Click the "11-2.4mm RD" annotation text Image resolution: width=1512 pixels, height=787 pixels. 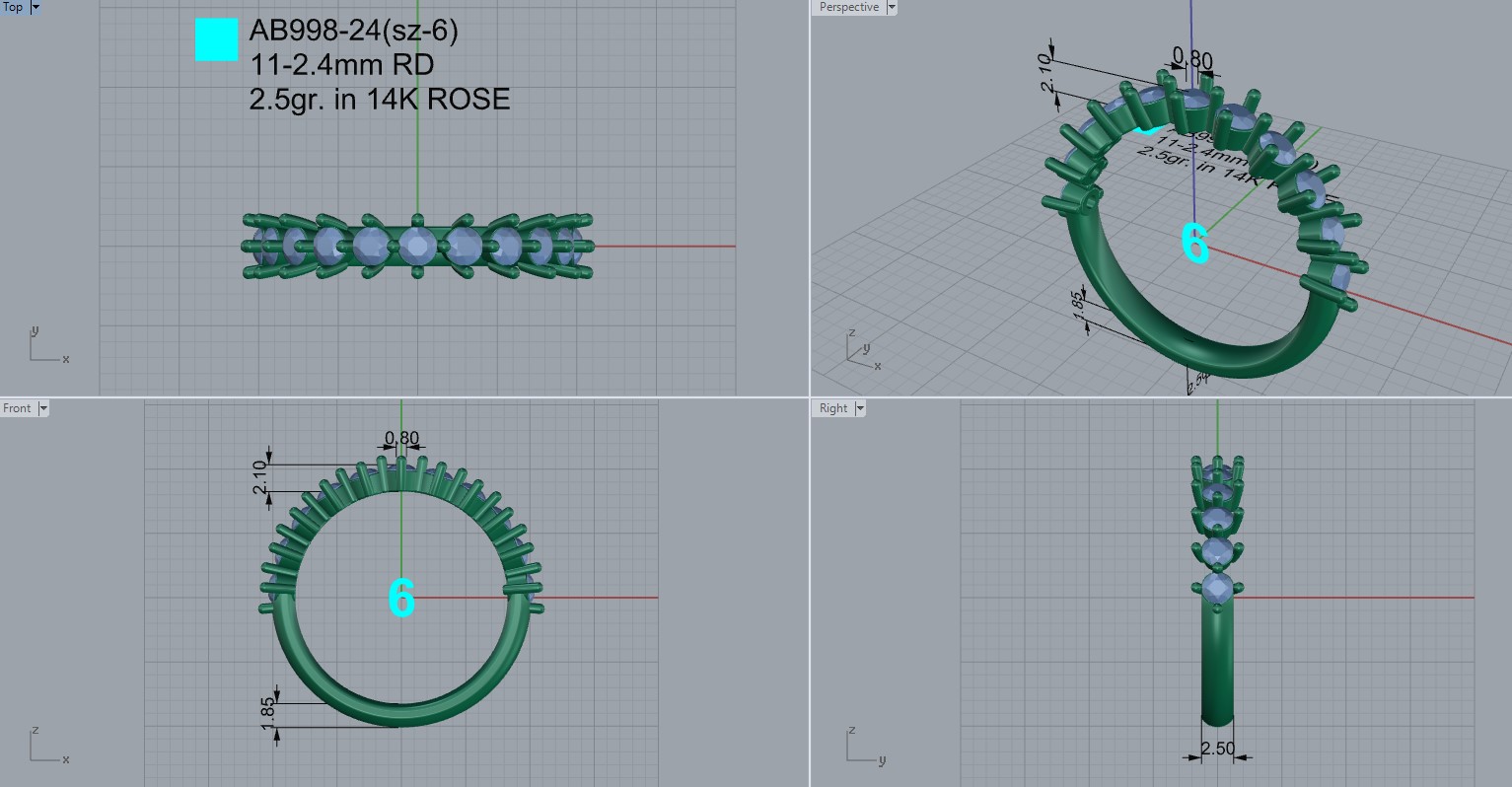pos(341,65)
